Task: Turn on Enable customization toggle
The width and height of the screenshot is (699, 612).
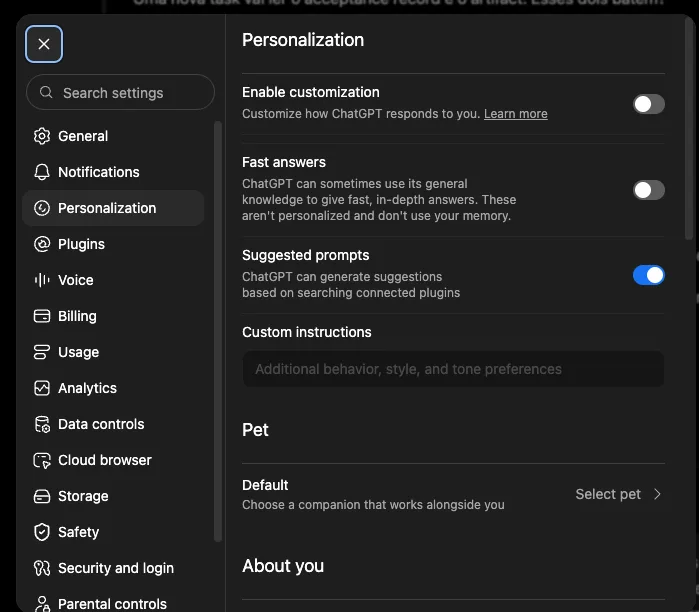Action: pyautogui.click(x=649, y=104)
